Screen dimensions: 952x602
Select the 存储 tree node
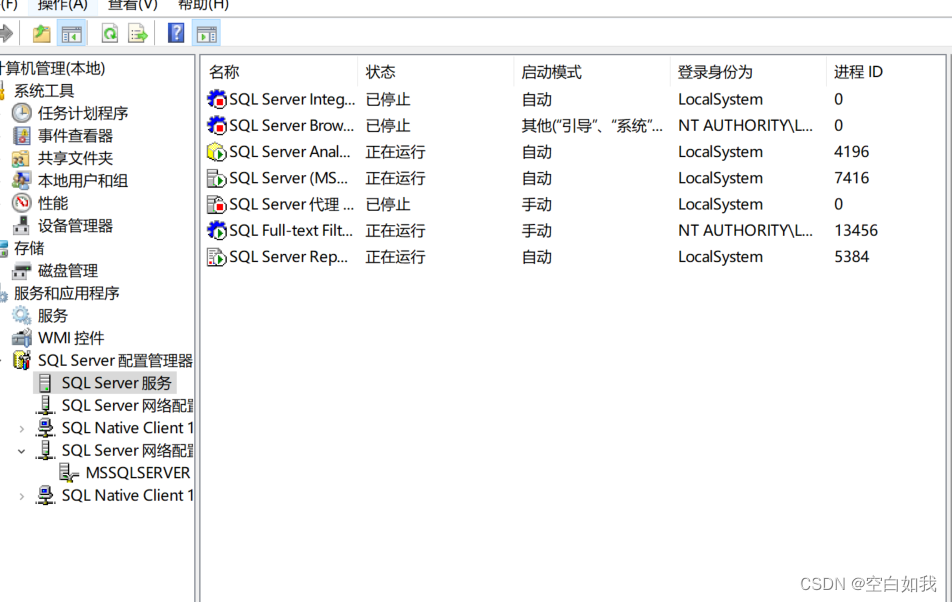(x=29, y=248)
